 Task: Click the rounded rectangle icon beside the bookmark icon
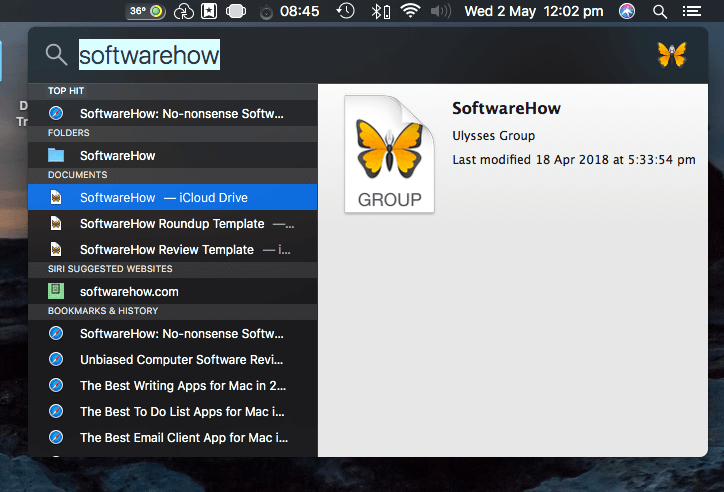(x=236, y=11)
